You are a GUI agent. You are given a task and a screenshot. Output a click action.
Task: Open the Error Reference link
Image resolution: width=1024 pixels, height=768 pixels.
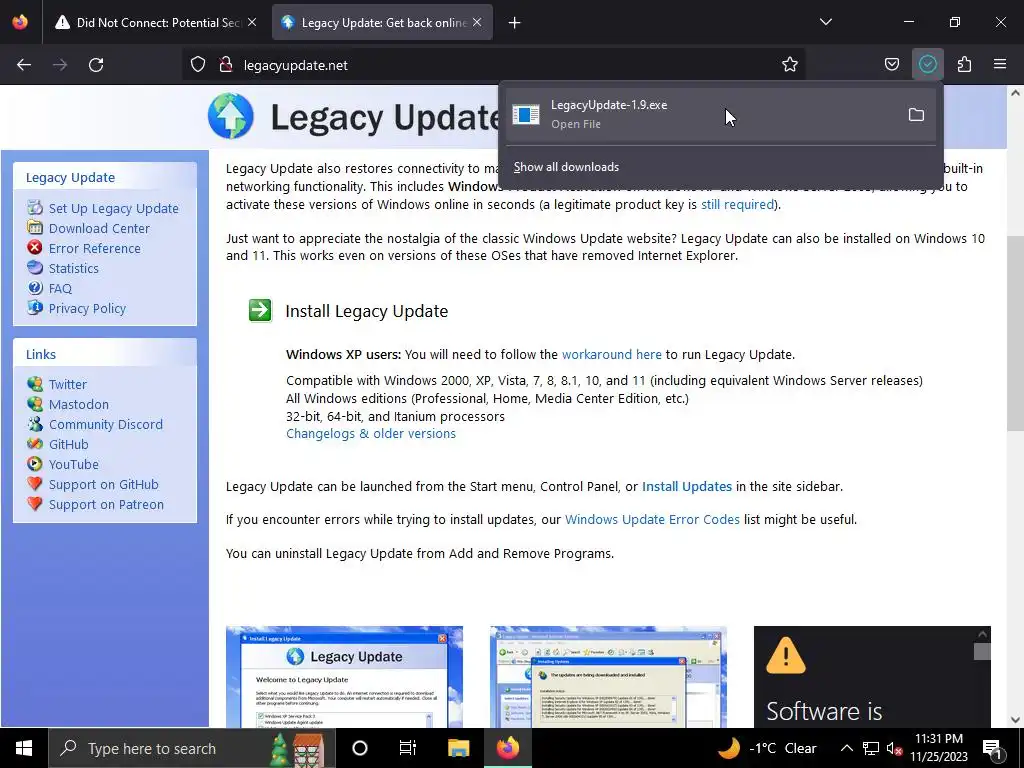click(95, 249)
